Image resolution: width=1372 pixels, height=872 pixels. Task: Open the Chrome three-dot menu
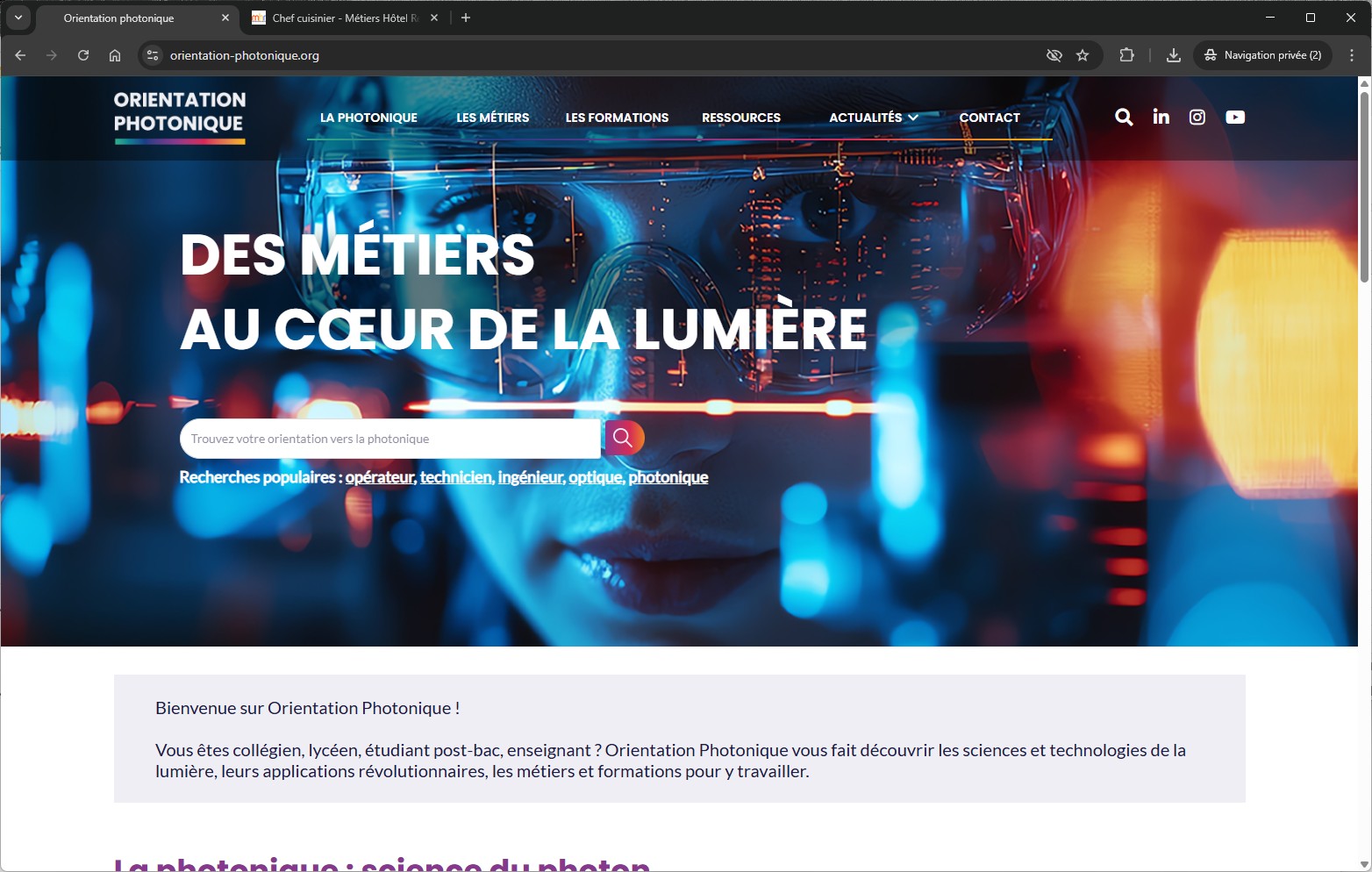pos(1351,55)
